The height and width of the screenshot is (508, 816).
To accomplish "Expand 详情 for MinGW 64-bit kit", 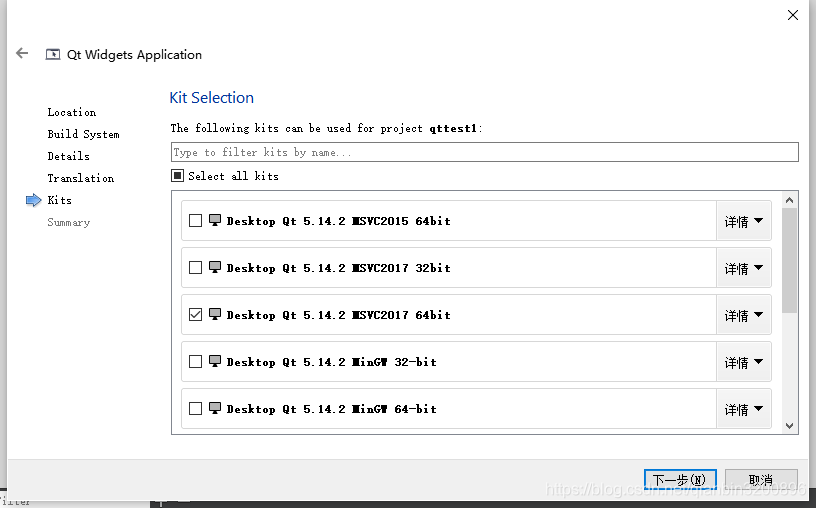I will coord(744,409).
